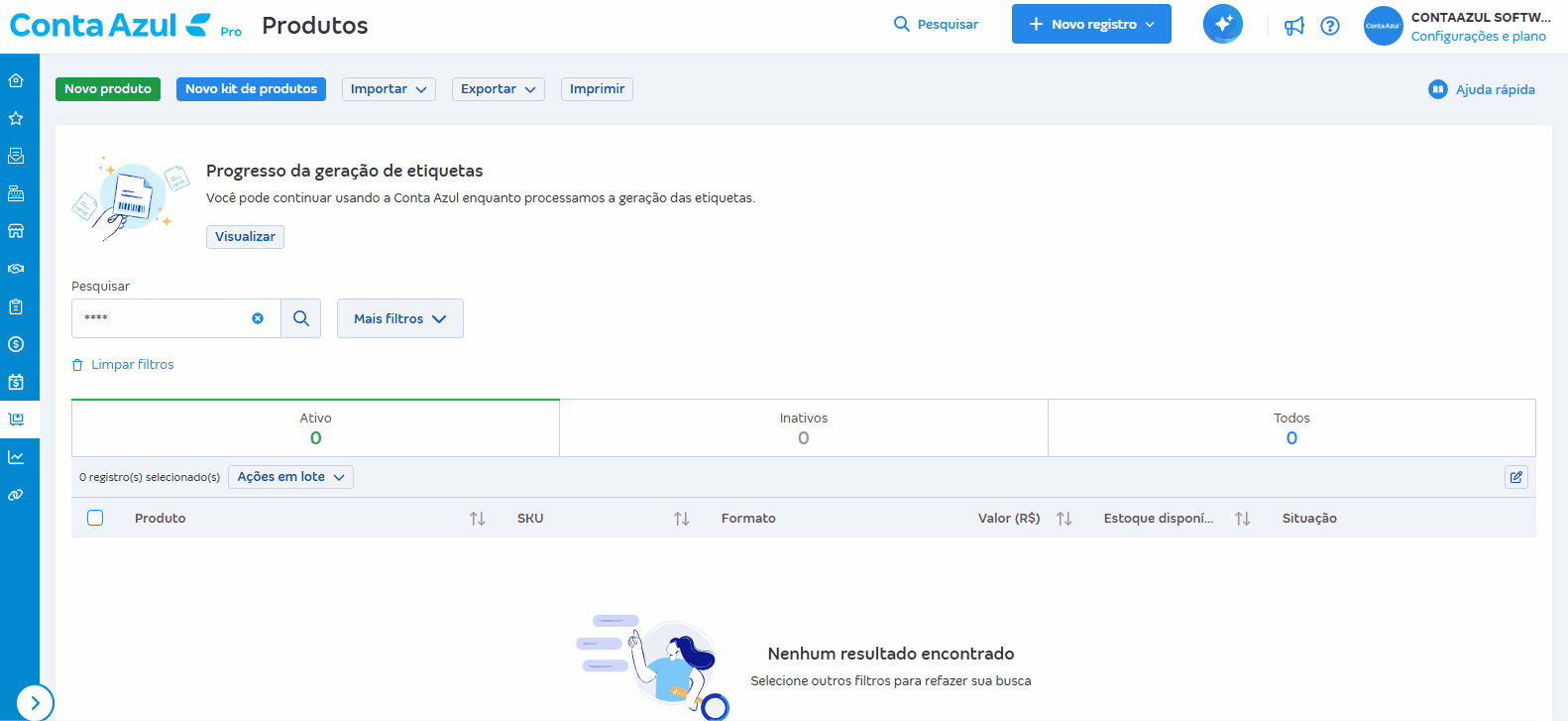Click the label generation illustration
The height and width of the screenshot is (721, 1568).
pos(131,197)
